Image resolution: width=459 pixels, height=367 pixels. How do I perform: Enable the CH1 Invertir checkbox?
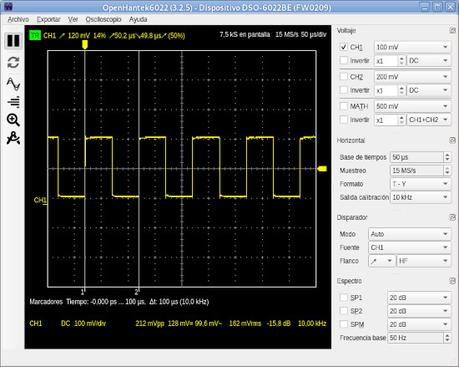[344, 60]
